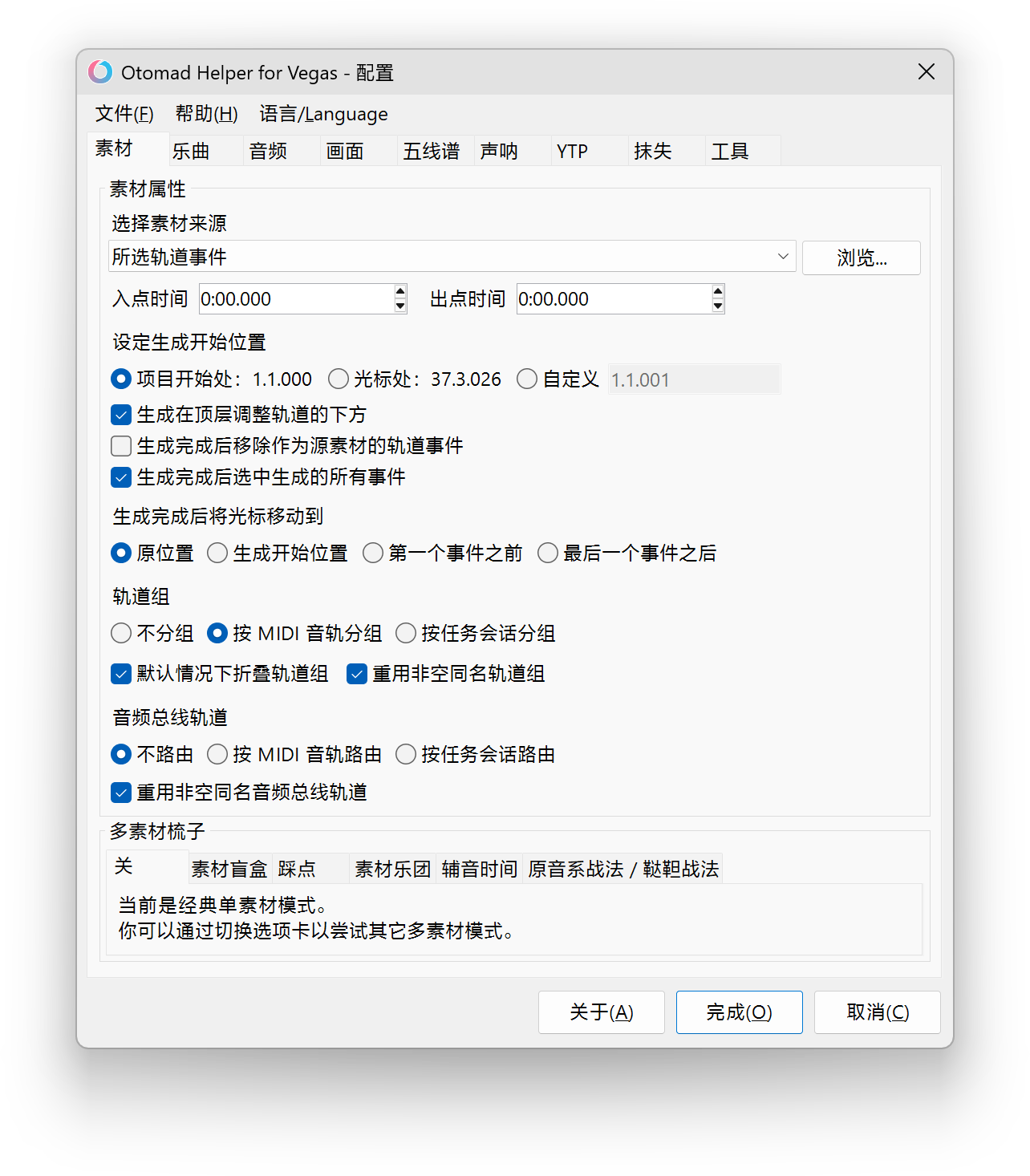Switch to the 素材盲盒 tab
Screen dimensions: 1030x1176
229,869
